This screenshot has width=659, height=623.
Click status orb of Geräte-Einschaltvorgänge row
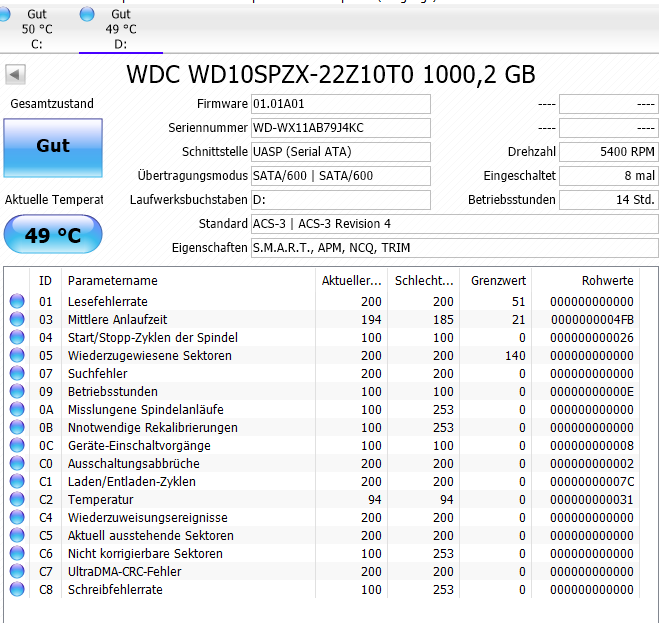click(17, 446)
